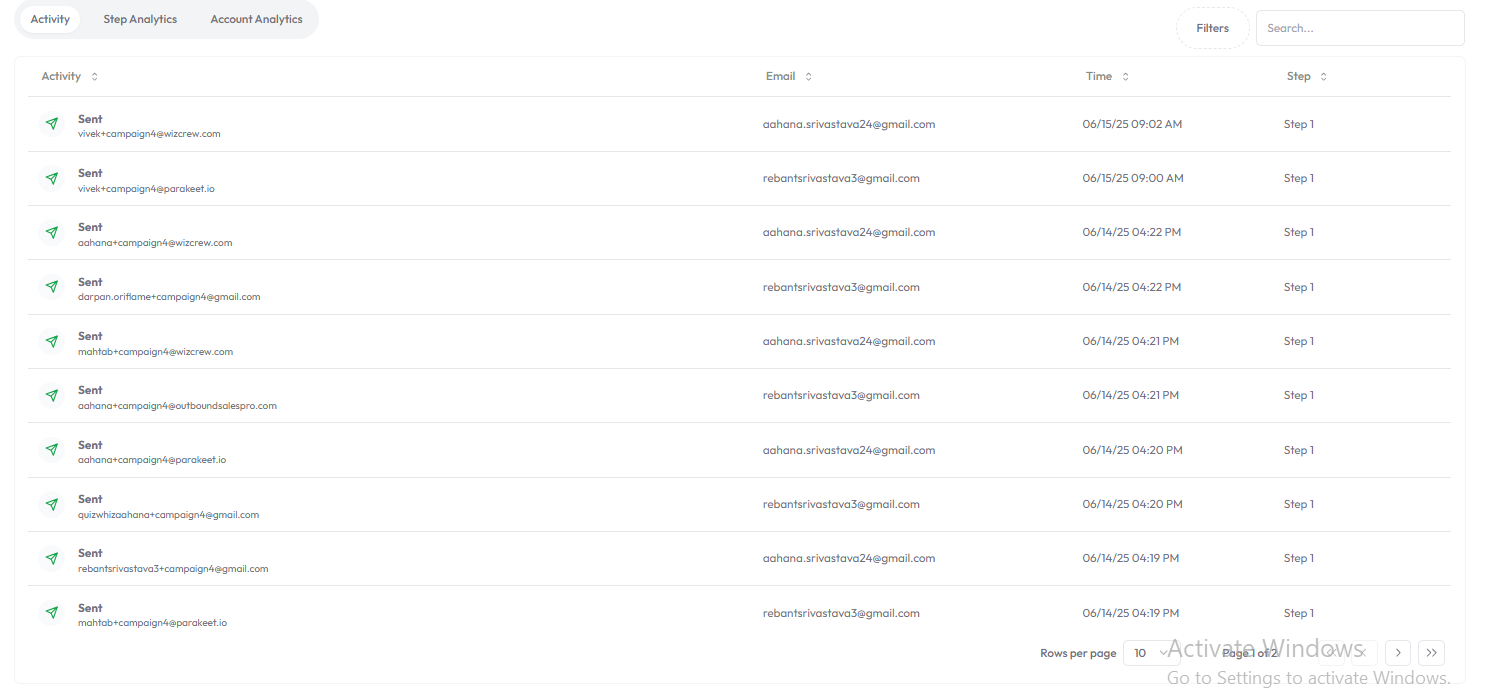Click sent icon for aahana+campaign4@outboundsalespro.com row
Viewport: 1494px width, 693px height.
(52, 396)
